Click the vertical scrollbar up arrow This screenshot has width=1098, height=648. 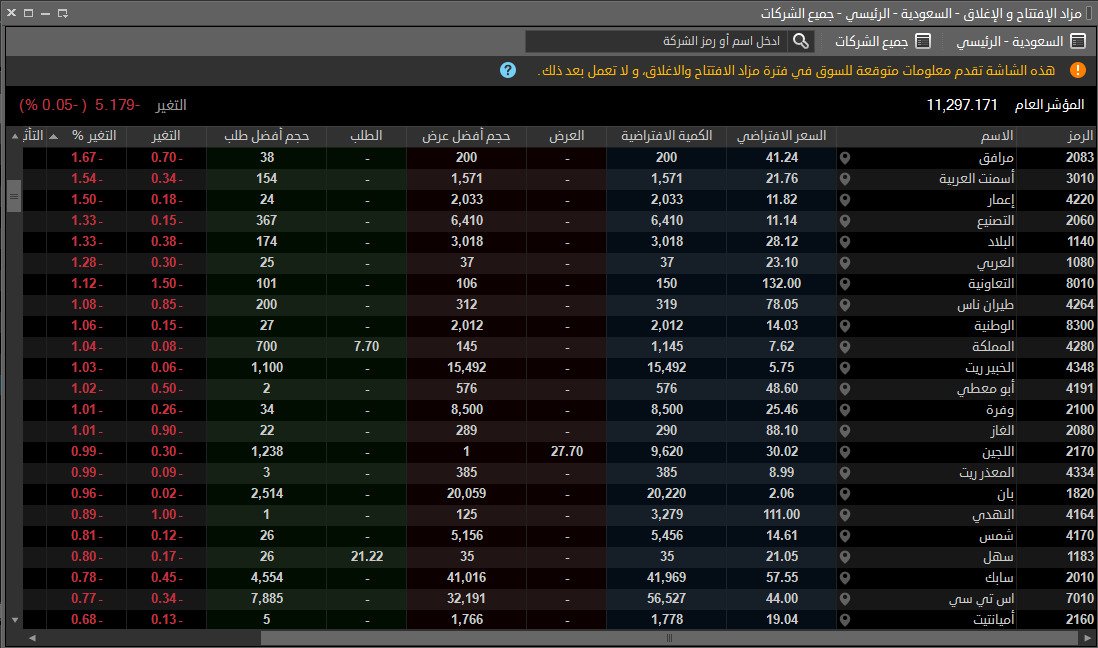[x=15, y=136]
